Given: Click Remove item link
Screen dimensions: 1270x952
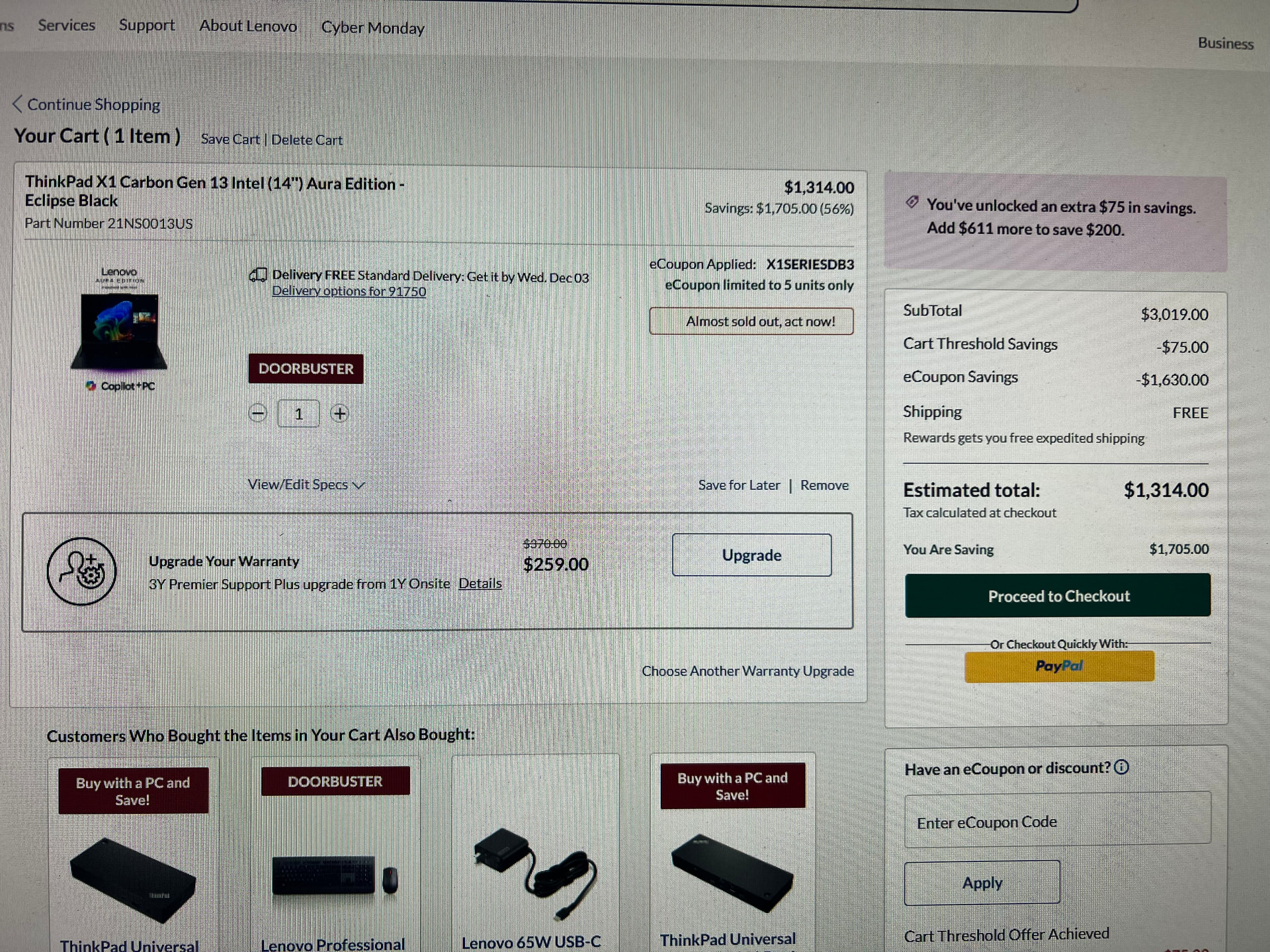Looking at the screenshot, I should tap(824, 485).
